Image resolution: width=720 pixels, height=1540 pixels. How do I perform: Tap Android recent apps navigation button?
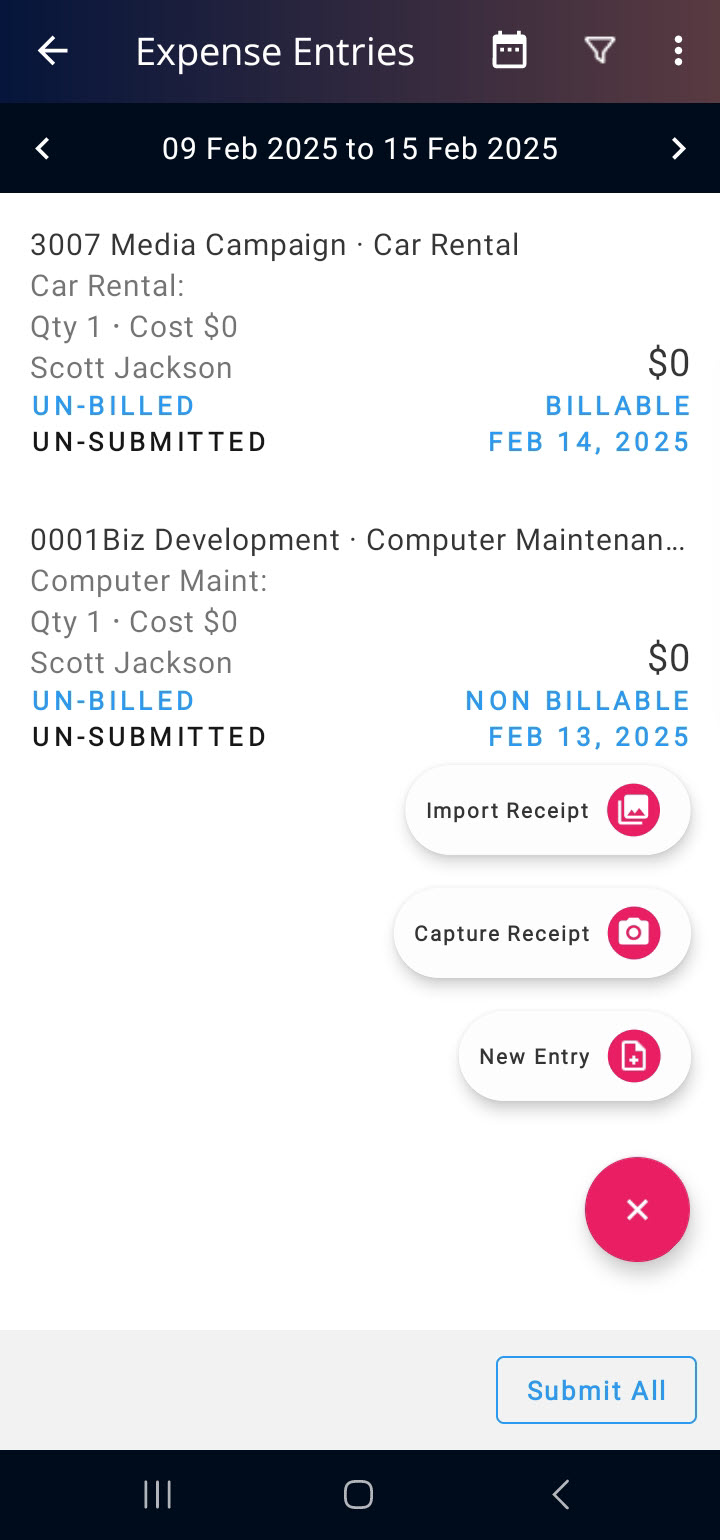pyautogui.click(x=158, y=1495)
